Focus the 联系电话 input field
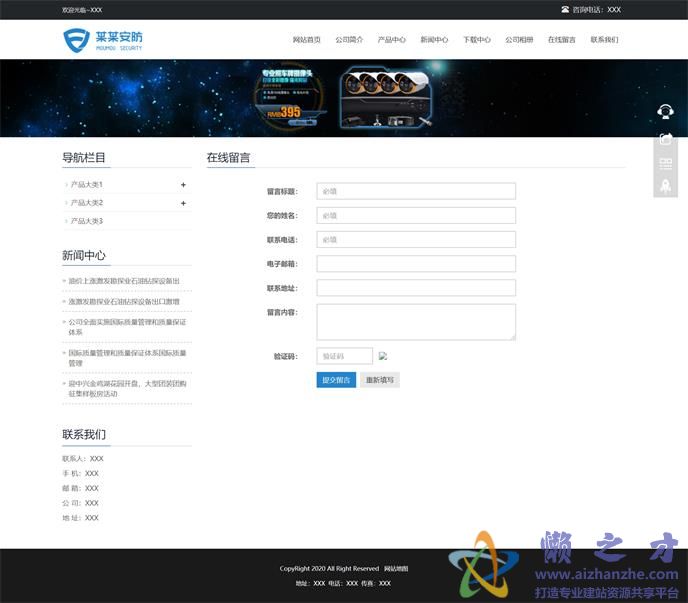Image resolution: width=688 pixels, height=603 pixels. click(x=416, y=240)
